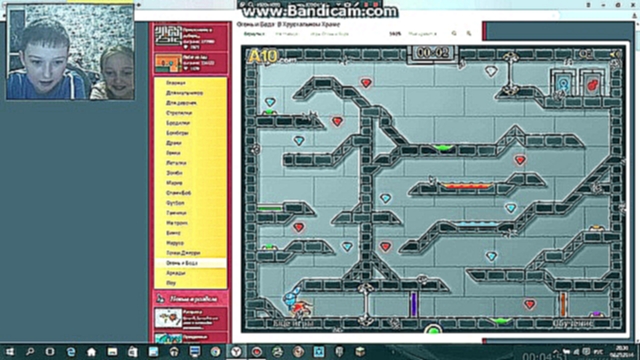The width and height of the screenshot is (640, 360).
Task: Open the Windows Start menu
Action: point(9,351)
